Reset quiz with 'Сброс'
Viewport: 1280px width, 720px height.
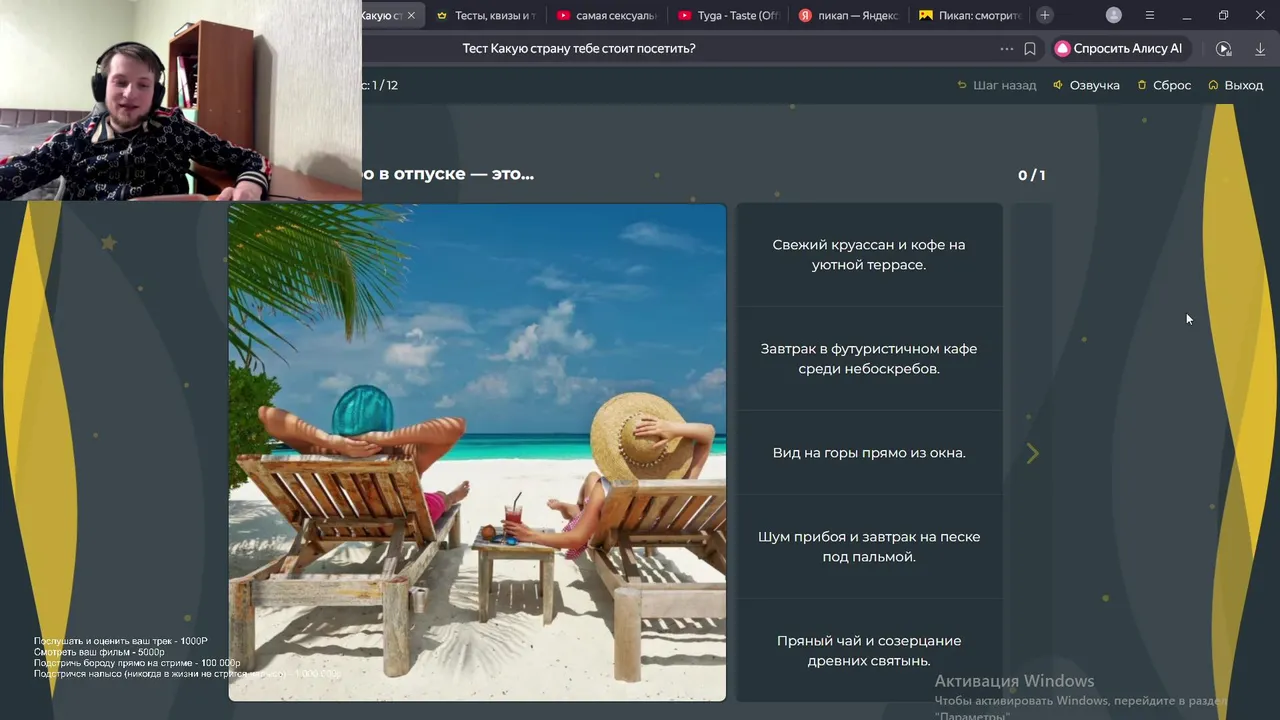(x=1164, y=85)
